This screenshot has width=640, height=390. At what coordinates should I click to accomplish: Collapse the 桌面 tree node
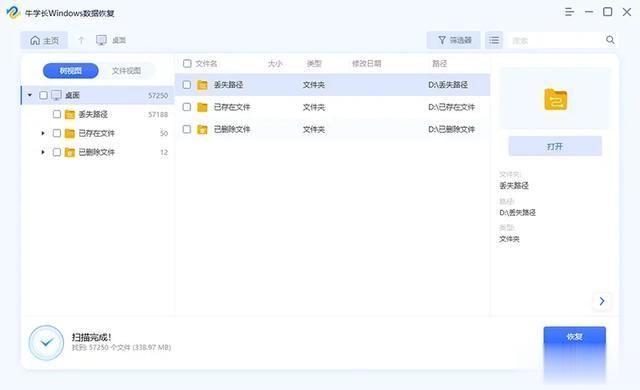(30, 95)
